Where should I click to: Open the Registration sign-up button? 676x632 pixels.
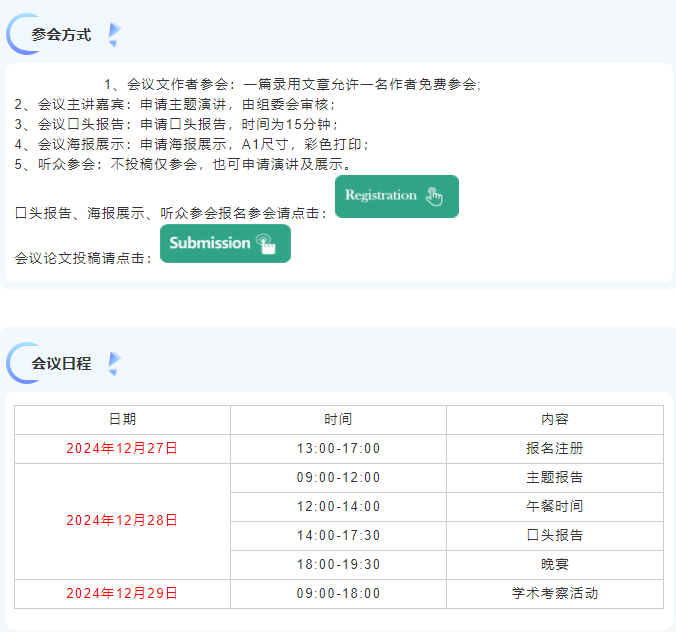[x=396, y=196]
